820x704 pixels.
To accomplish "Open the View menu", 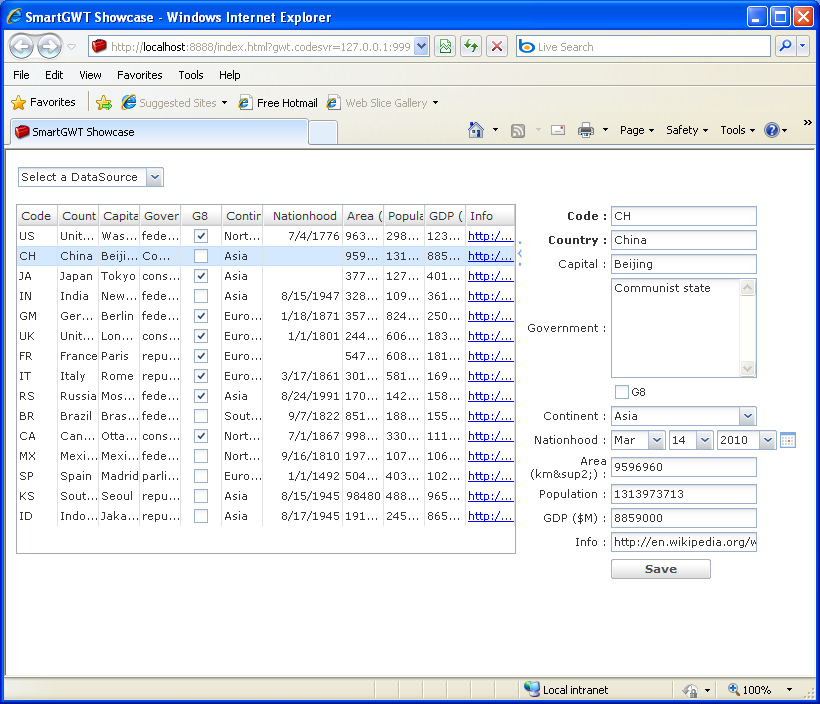I will (90, 75).
